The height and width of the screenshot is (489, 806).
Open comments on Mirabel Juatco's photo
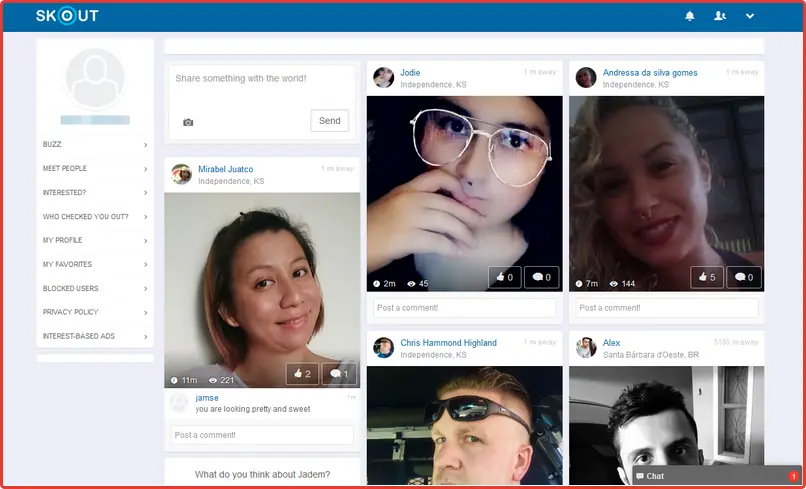(x=339, y=374)
